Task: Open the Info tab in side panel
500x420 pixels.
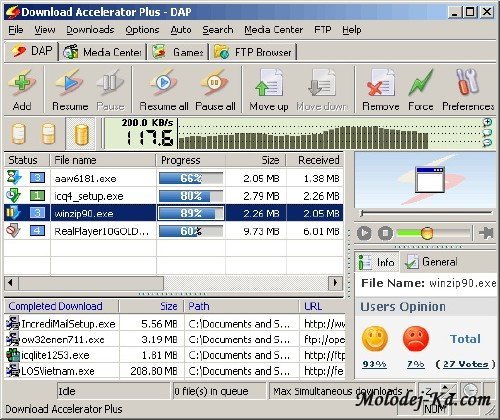Action: tap(377, 262)
